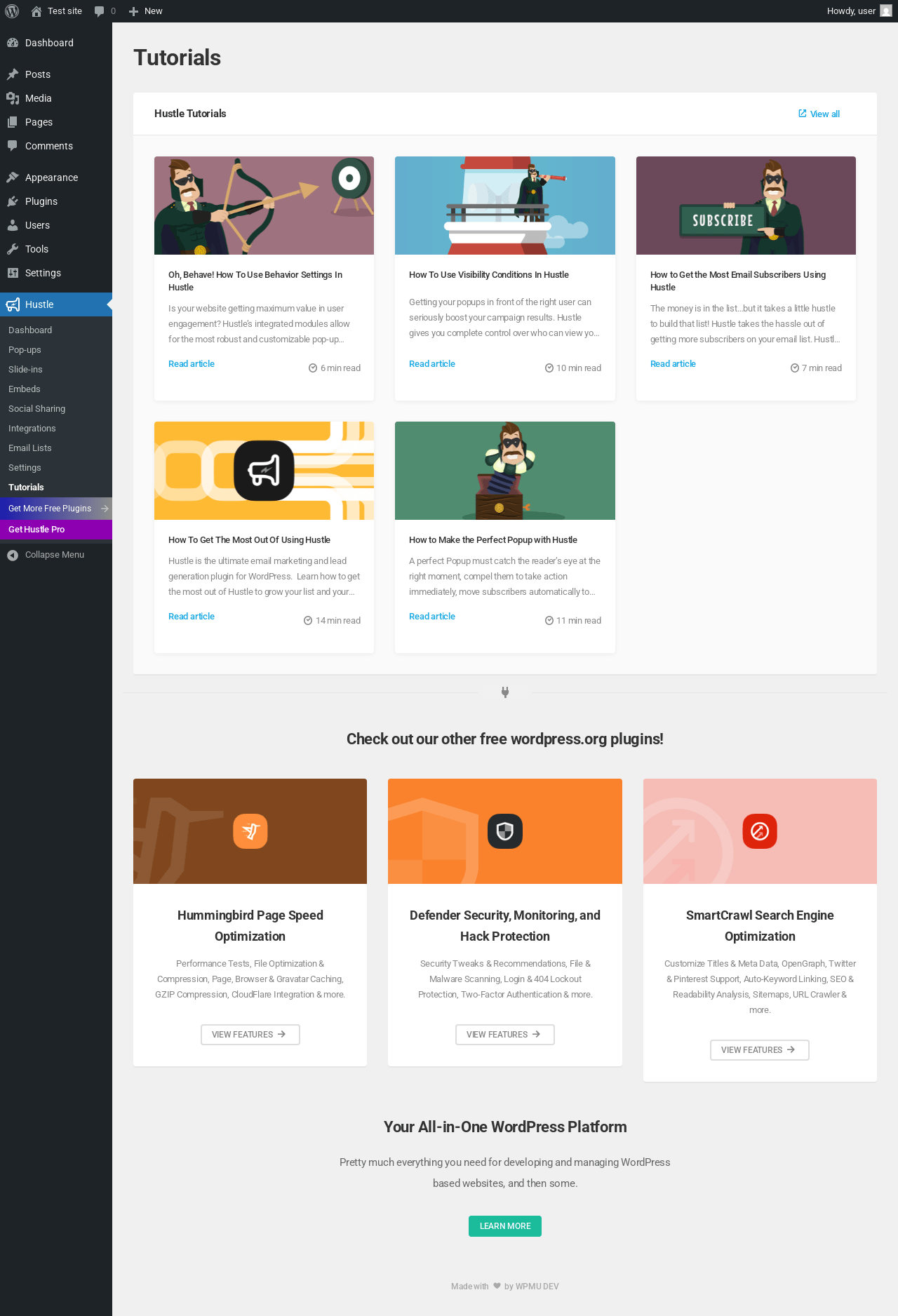
Task: Click Hummingbird Page Speed Optimization heading
Action: coord(250,926)
